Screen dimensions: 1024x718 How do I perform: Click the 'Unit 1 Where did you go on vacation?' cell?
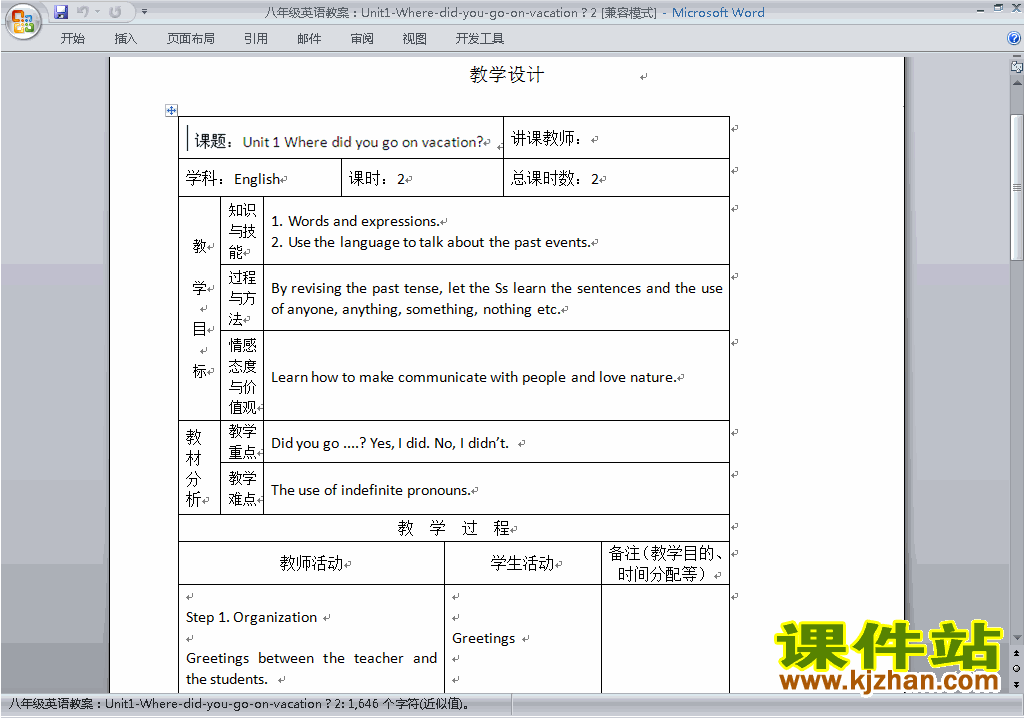341,138
